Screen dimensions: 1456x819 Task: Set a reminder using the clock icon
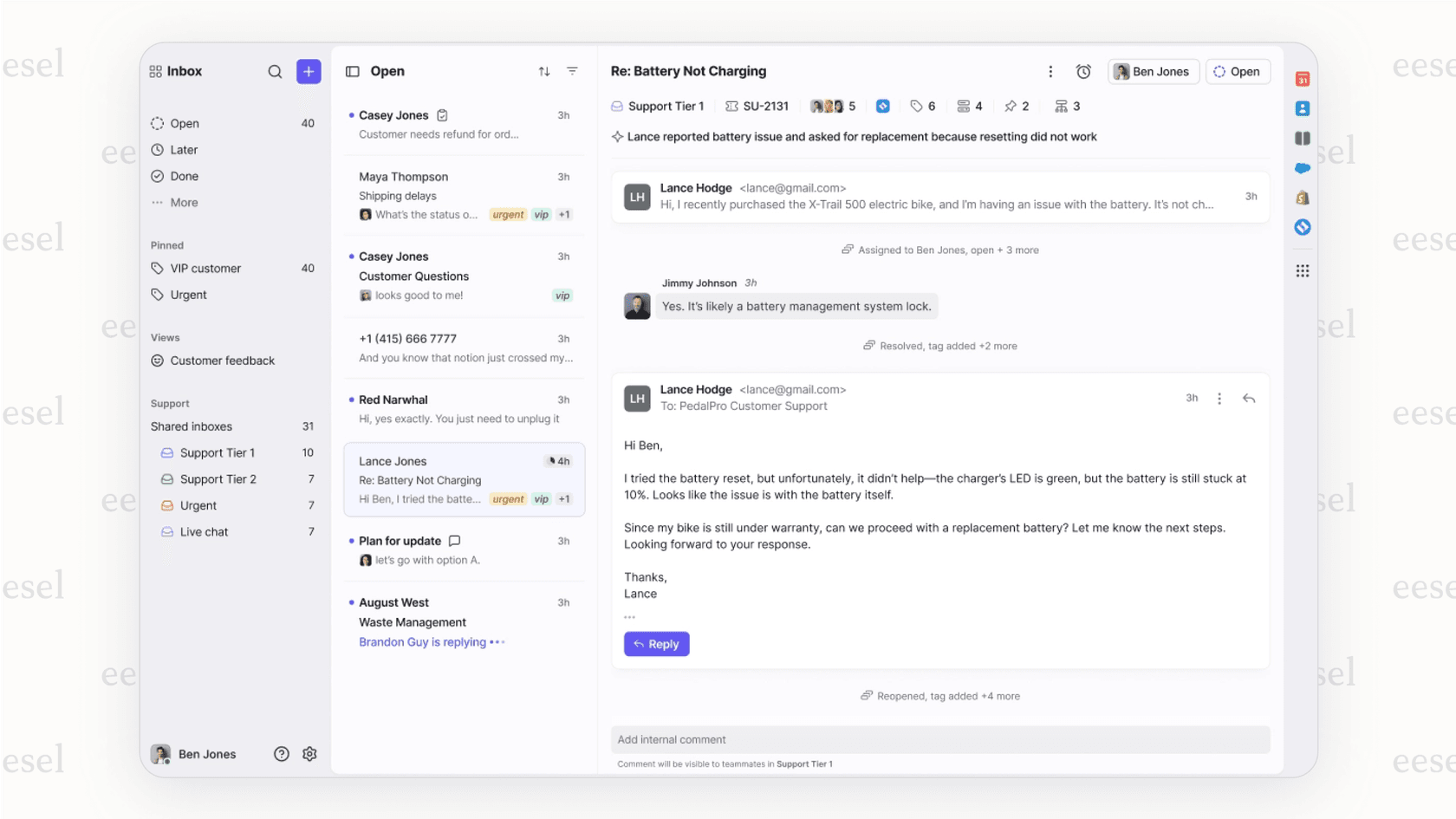(1083, 71)
